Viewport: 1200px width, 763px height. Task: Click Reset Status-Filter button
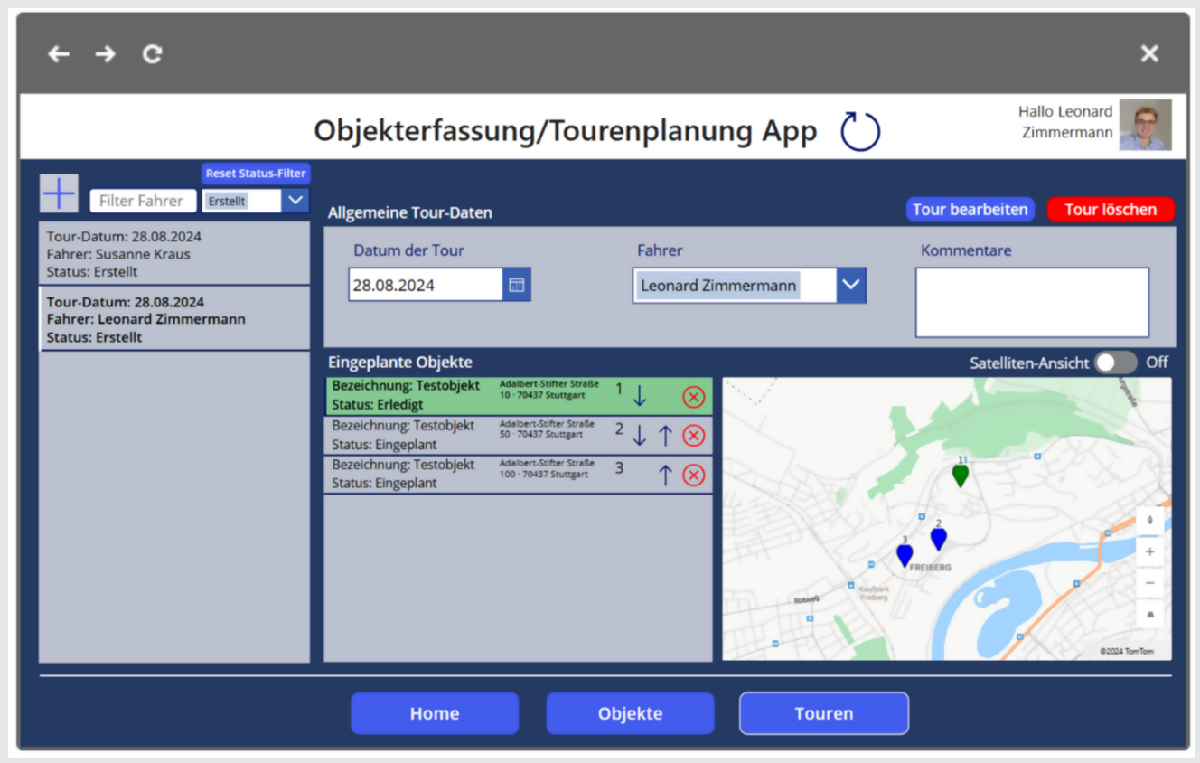click(x=256, y=174)
